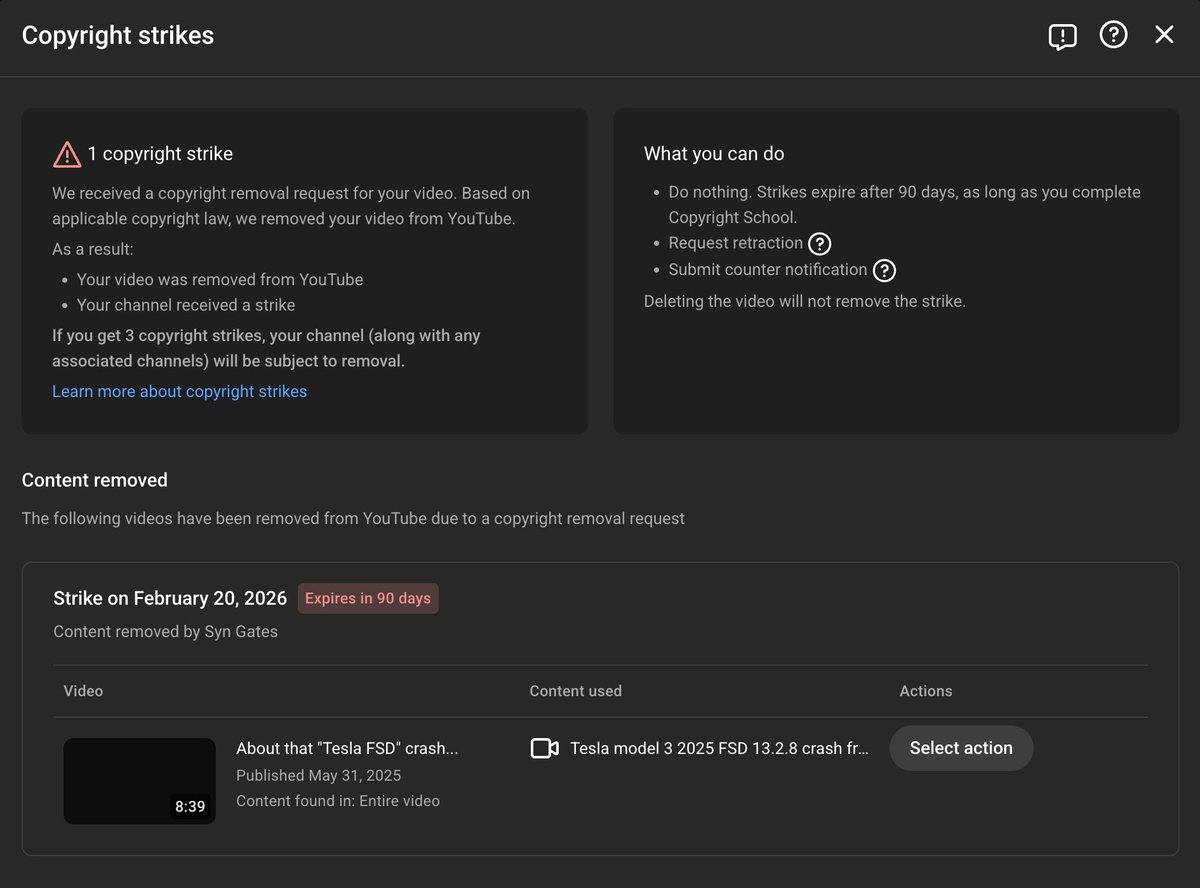The height and width of the screenshot is (888, 1200).
Task: Open the help icon in dialog header
Action: (1113, 35)
